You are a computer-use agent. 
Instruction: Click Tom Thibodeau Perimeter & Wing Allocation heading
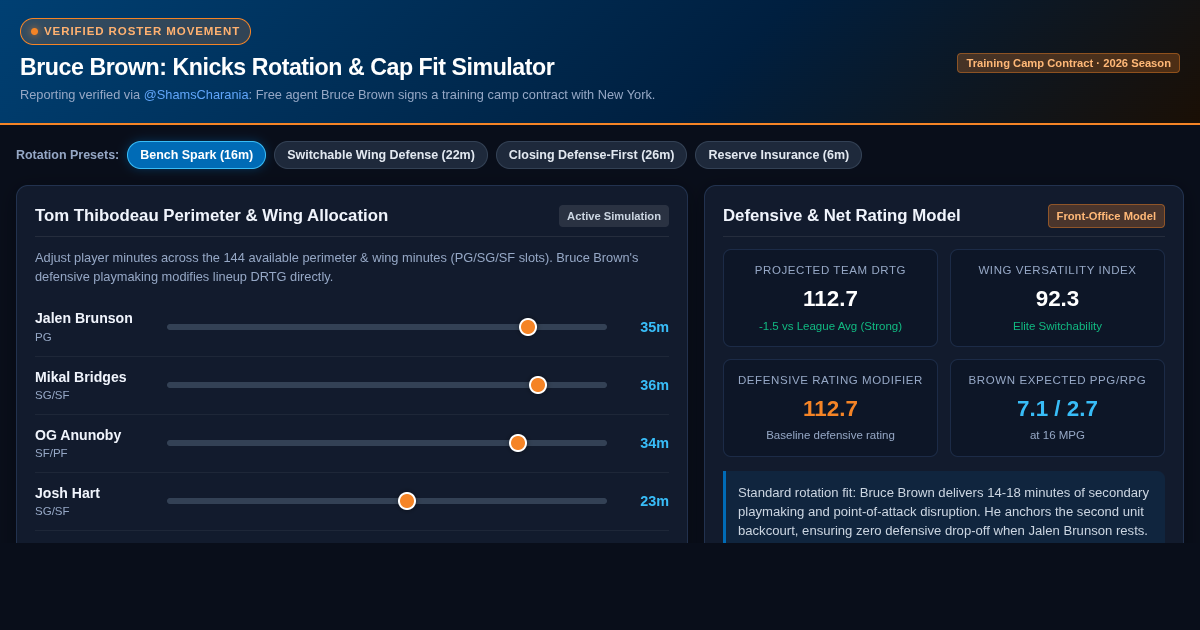(211, 216)
